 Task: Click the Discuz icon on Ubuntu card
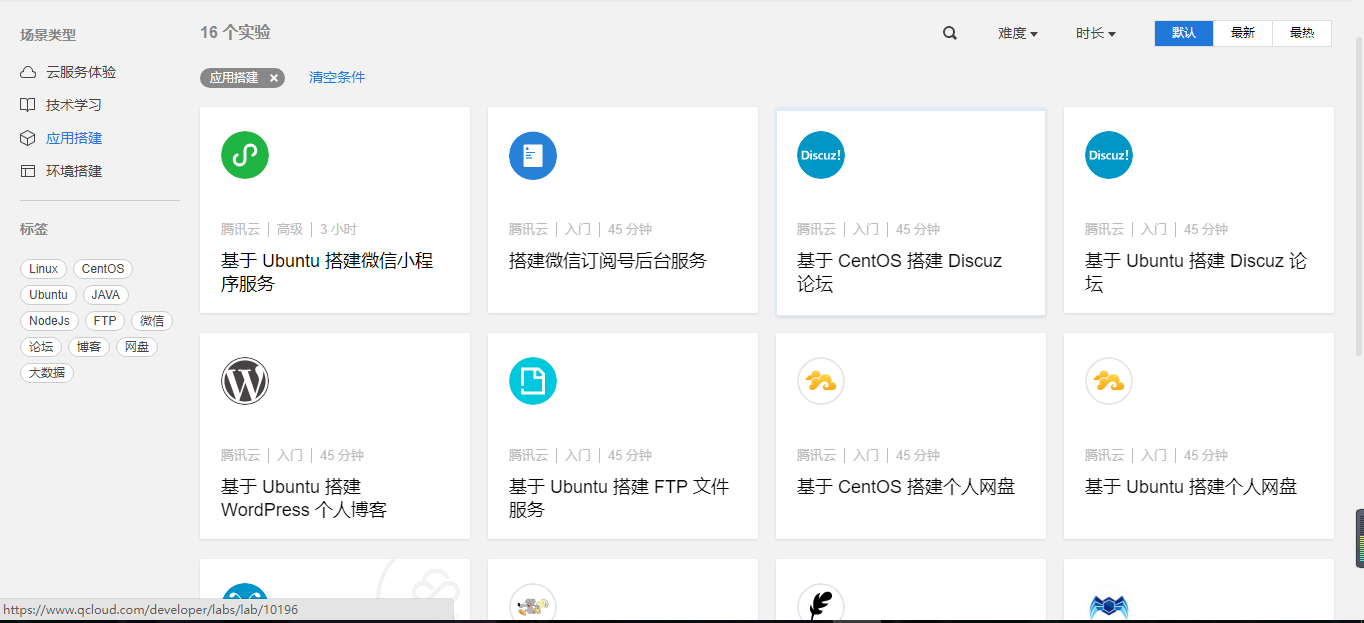(1109, 155)
